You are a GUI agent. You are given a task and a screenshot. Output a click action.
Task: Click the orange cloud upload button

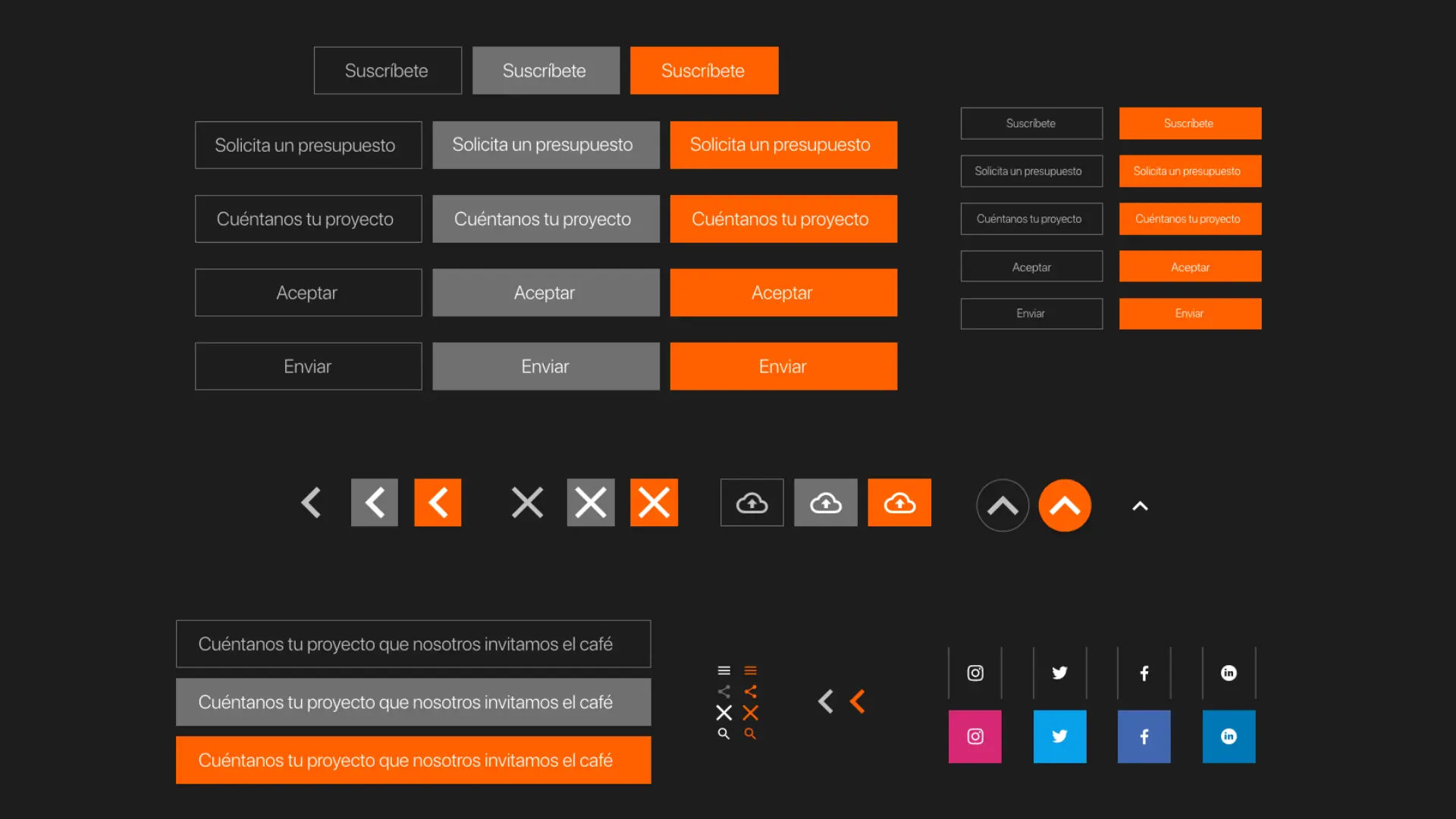point(899,502)
